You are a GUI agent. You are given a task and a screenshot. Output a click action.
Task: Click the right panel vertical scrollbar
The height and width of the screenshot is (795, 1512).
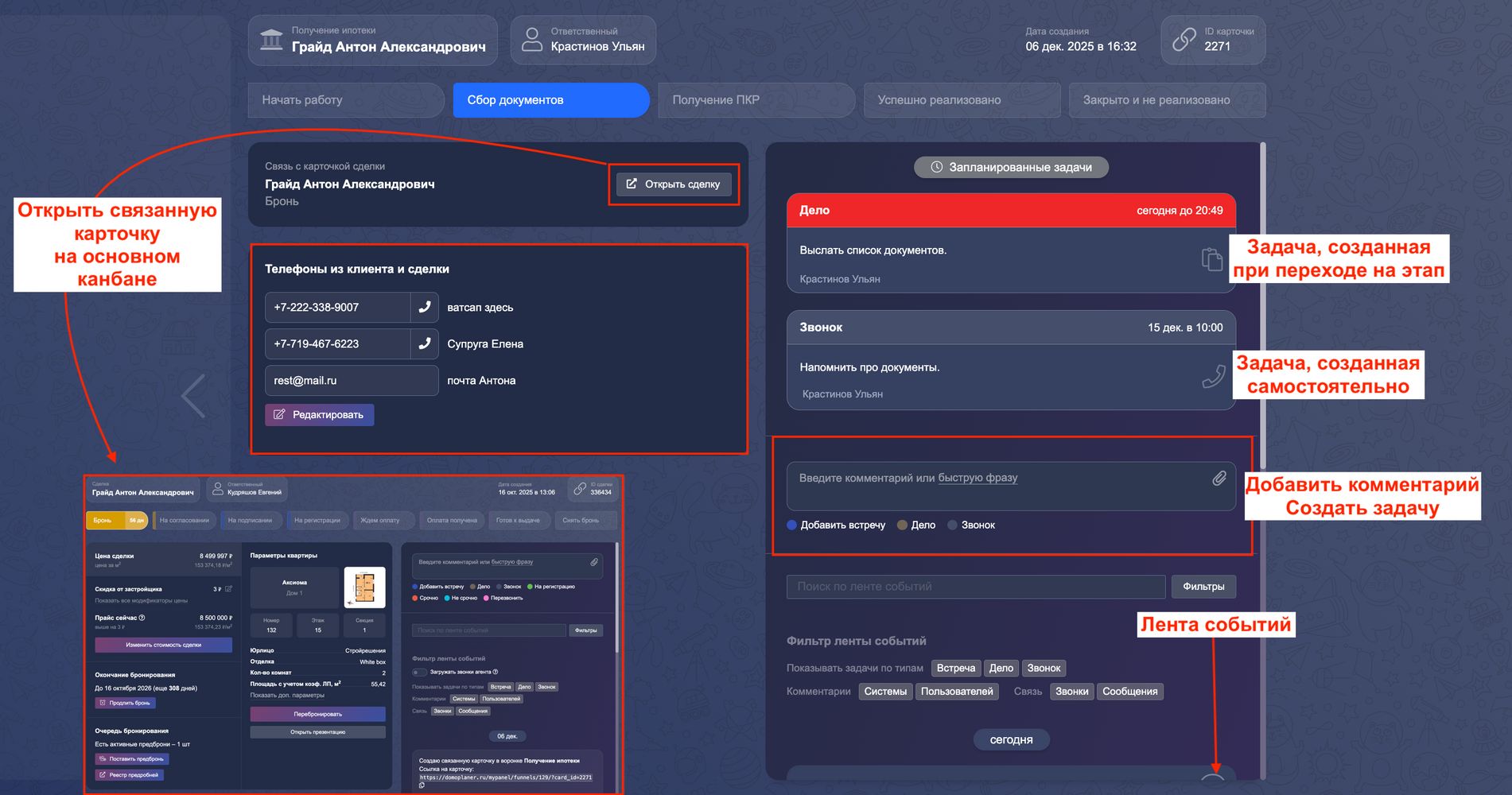point(1262,306)
